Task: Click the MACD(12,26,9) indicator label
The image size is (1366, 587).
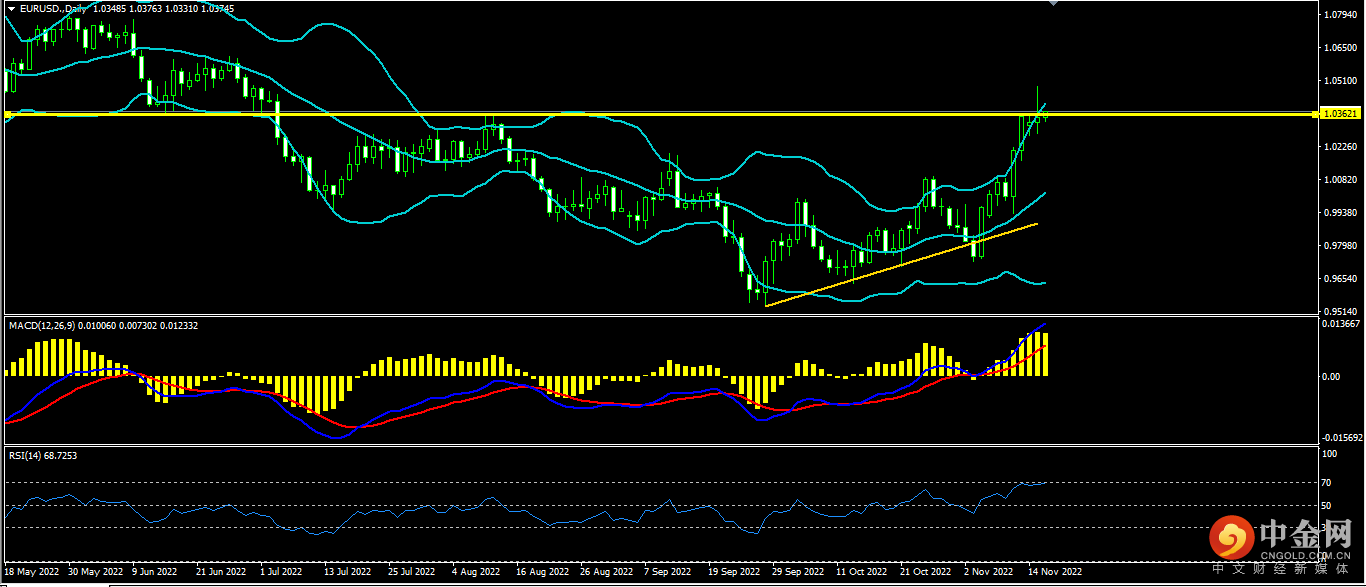Action: [x=40, y=326]
